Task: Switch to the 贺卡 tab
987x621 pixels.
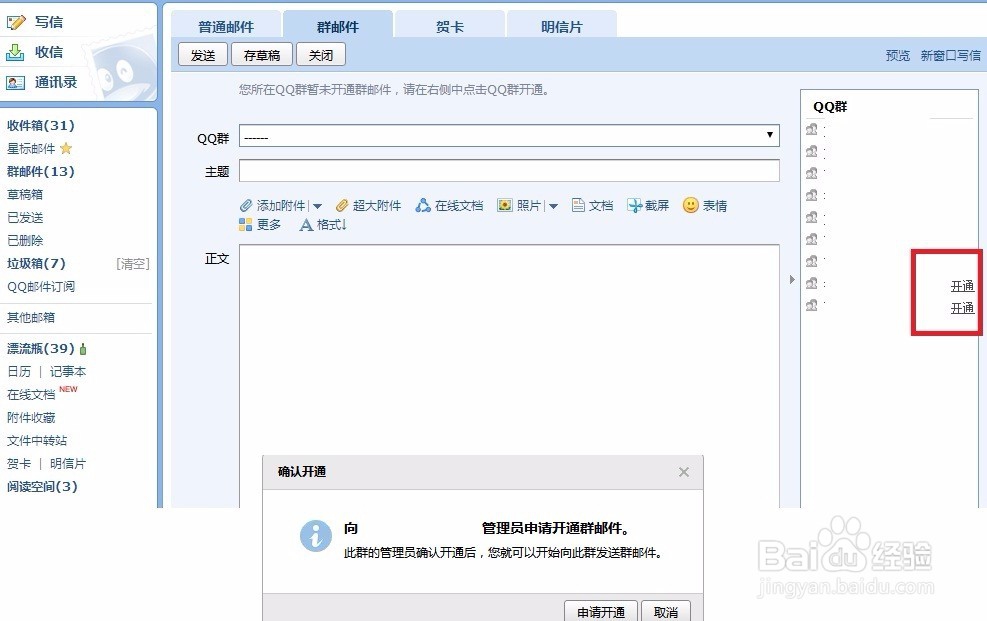Action: [x=450, y=26]
